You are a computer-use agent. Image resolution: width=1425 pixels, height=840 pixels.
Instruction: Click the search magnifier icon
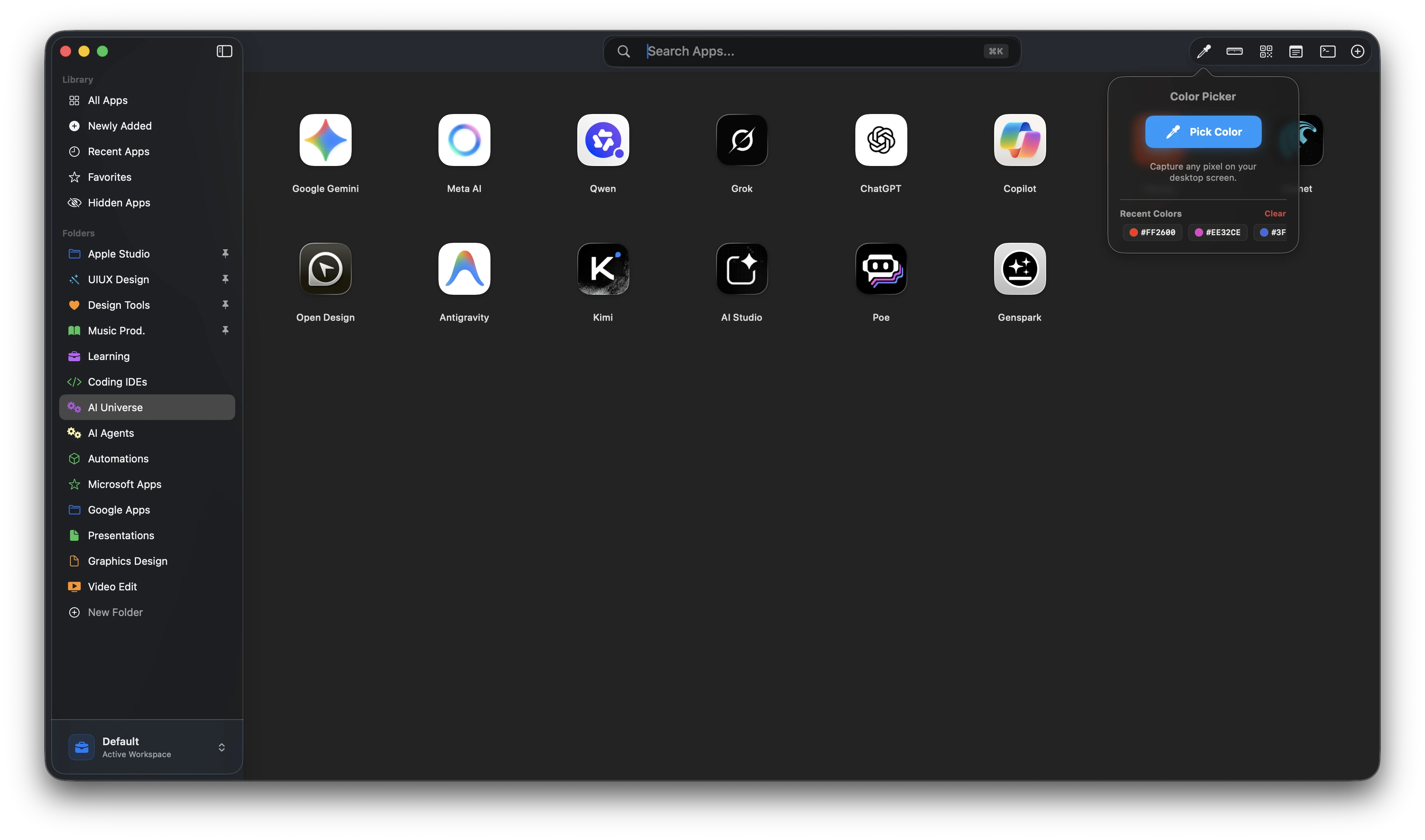pos(623,52)
